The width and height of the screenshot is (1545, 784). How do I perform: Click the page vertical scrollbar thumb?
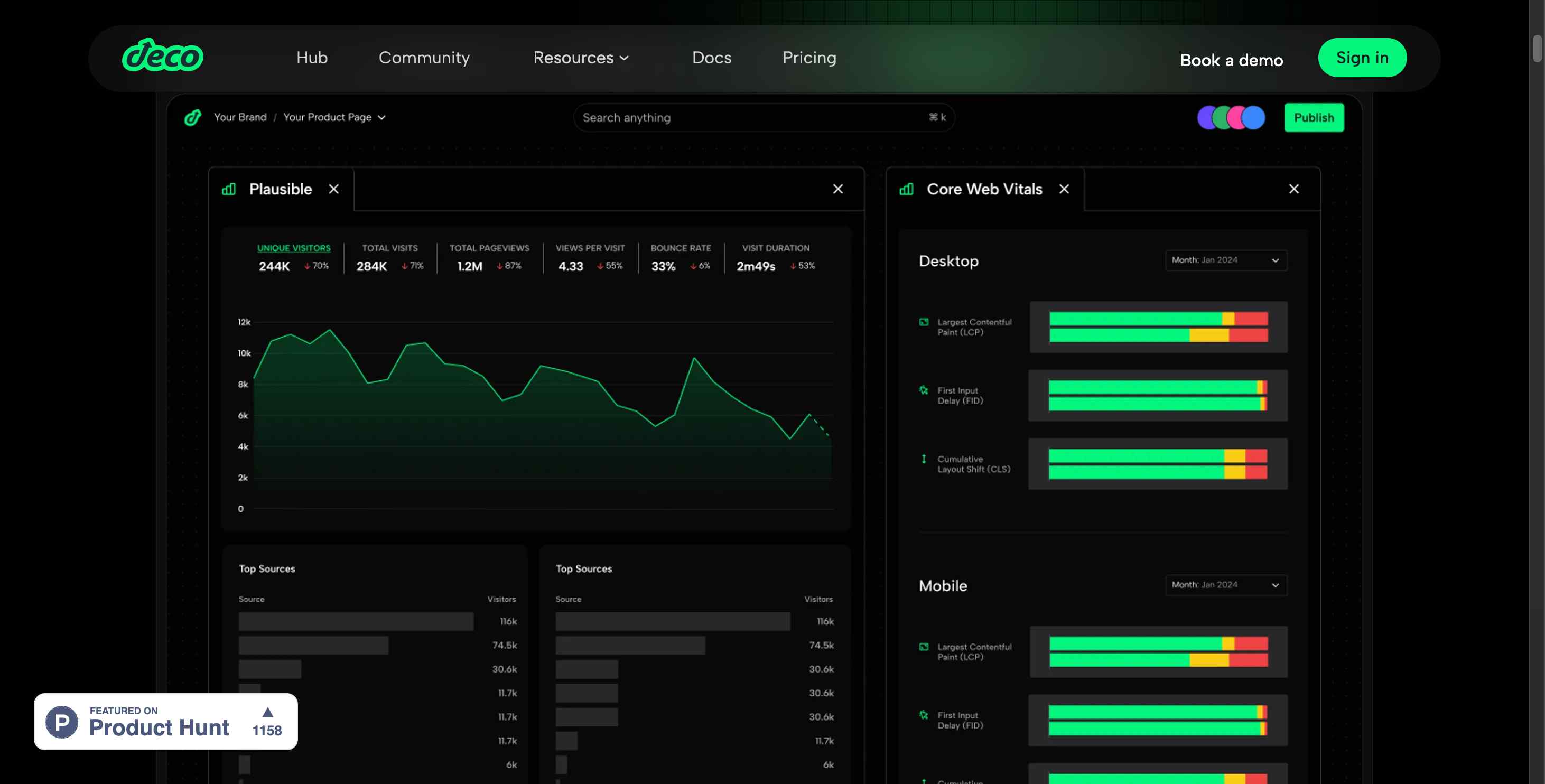click(x=1537, y=48)
